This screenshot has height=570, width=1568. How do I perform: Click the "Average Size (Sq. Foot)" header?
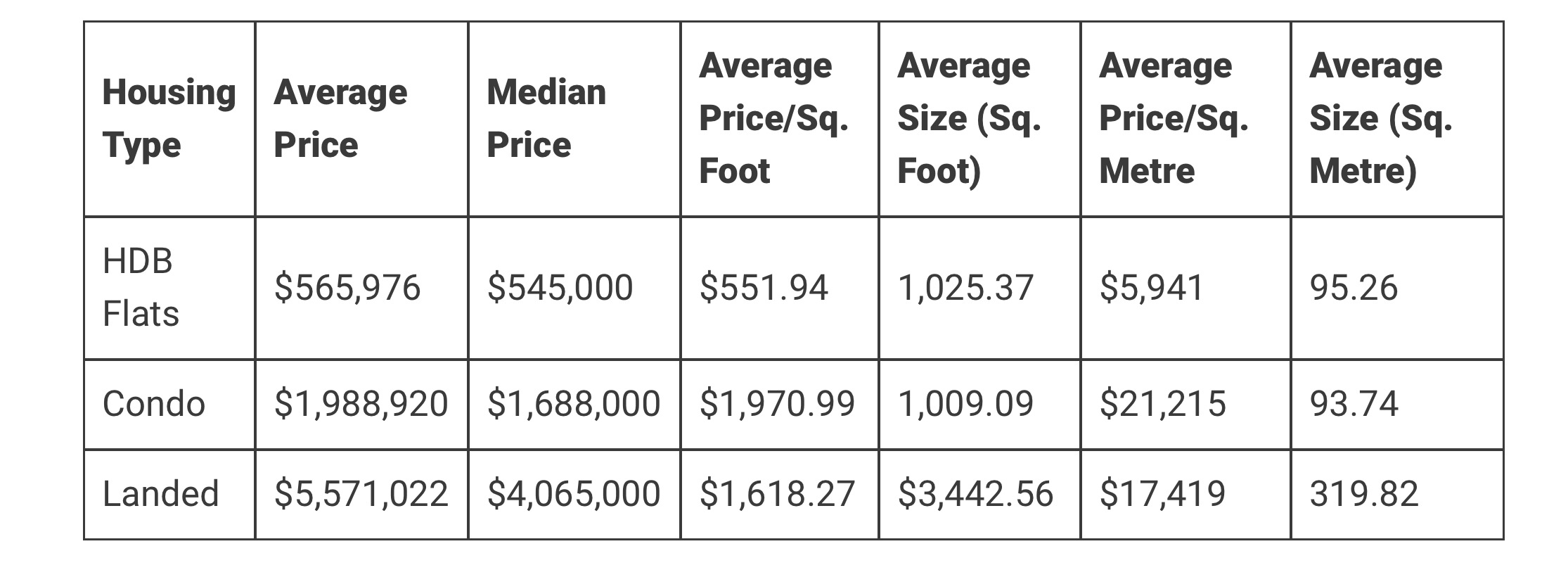[969, 118]
